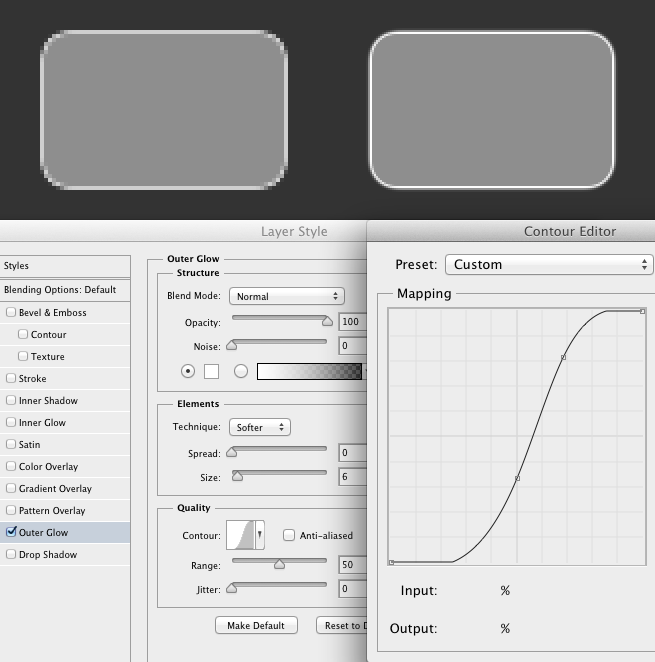Select the Drop Shadow style row label
655x662 pixels.
pyautogui.click(x=48, y=554)
